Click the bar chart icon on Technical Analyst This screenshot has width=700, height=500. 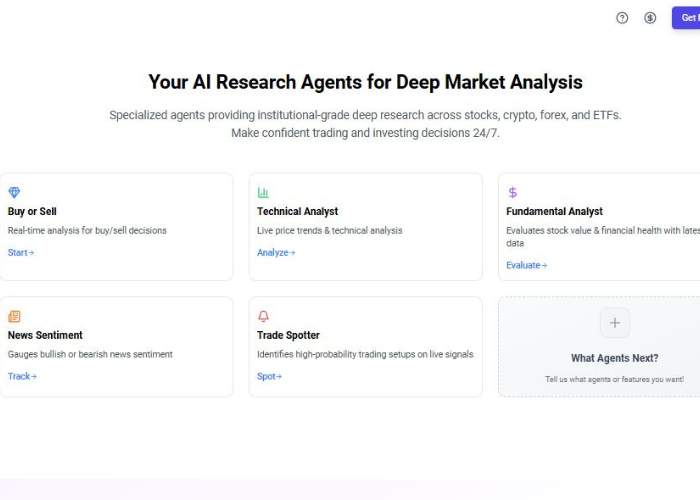[x=263, y=192]
